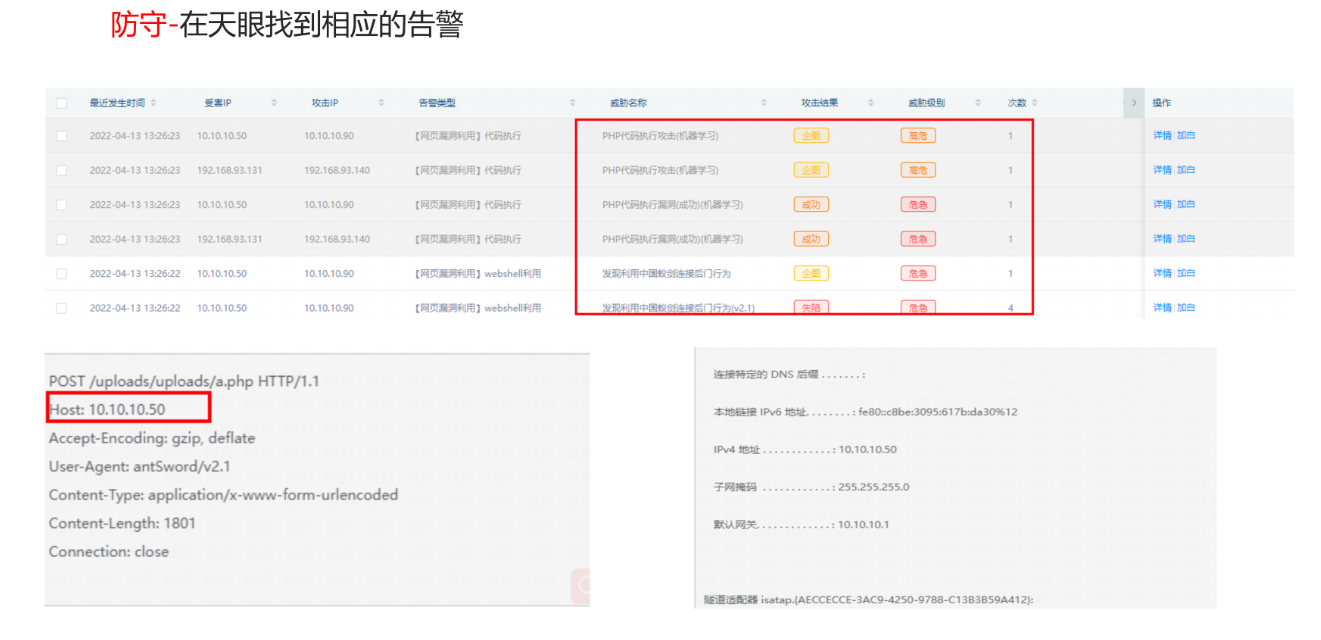Tick the select-all checkbox in table header

[x=62, y=103]
